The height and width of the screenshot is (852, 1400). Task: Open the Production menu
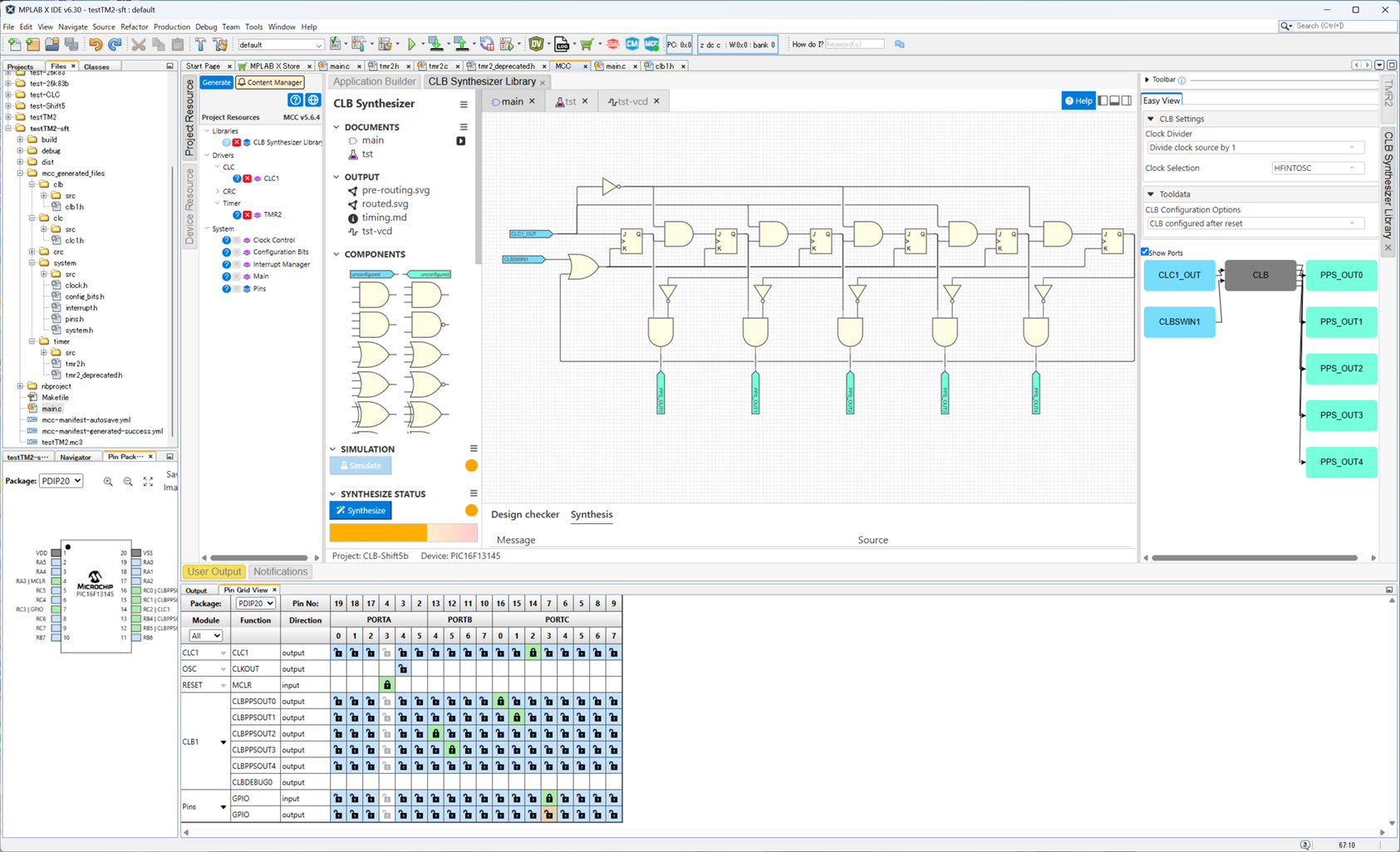point(172,27)
